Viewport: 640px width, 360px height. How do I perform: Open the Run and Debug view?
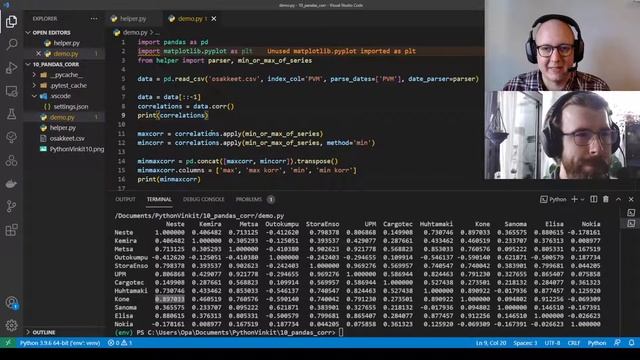[x=11, y=67]
